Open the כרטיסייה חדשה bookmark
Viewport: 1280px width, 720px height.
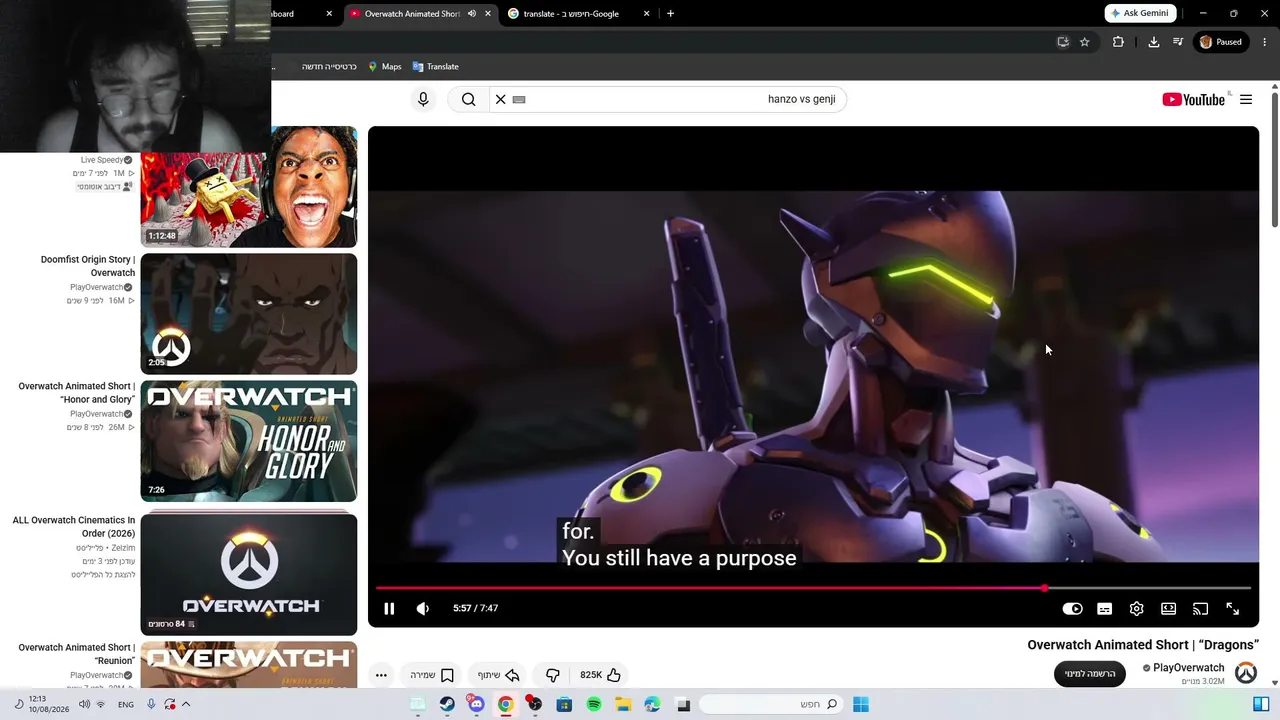point(329,67)
